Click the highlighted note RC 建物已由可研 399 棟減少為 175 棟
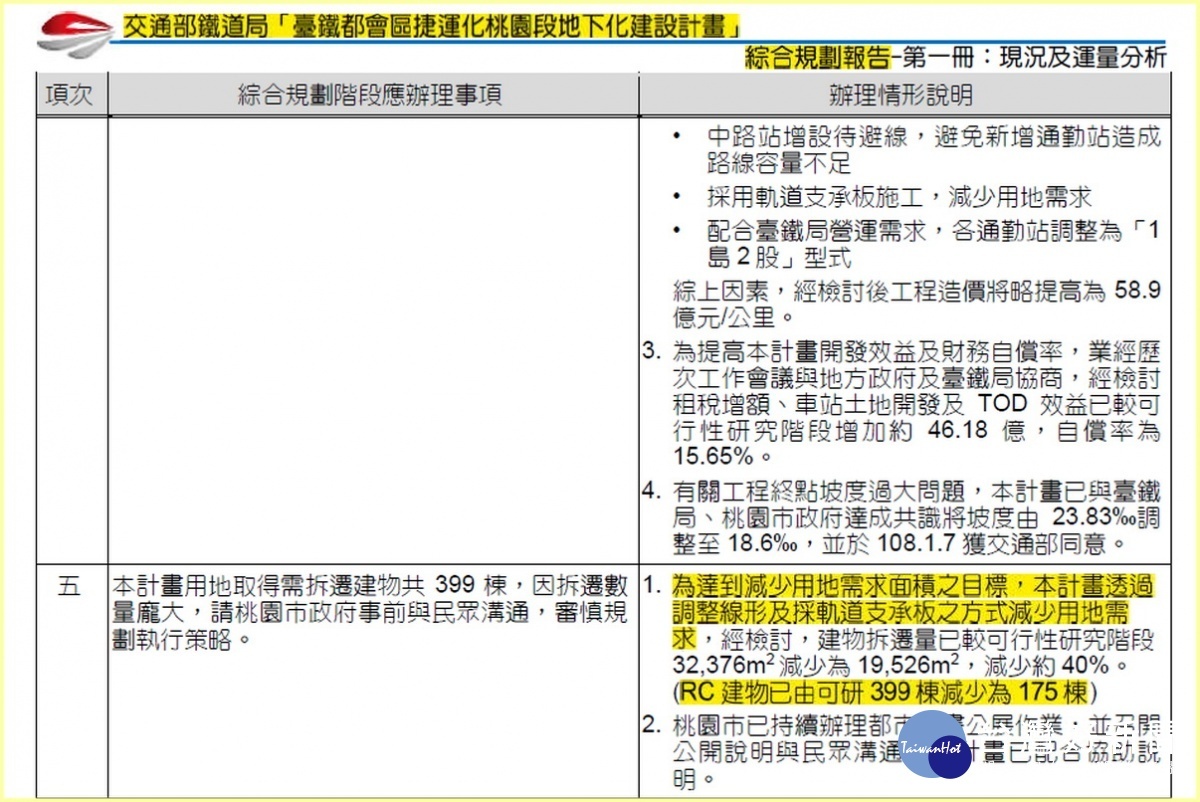Screen dimensions: 1200x802 tap(885, 692)
